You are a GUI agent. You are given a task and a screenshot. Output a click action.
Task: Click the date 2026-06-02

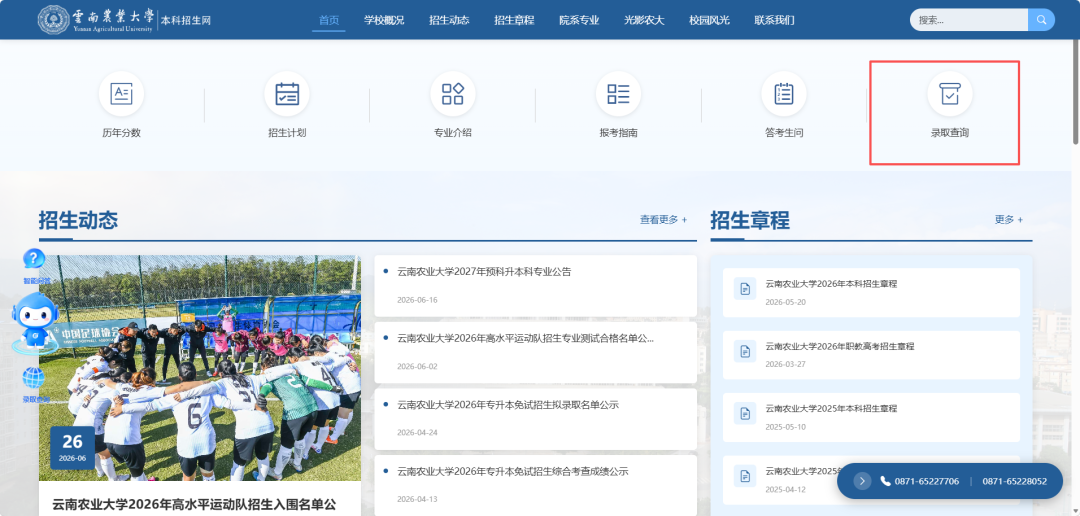(417, 367)
